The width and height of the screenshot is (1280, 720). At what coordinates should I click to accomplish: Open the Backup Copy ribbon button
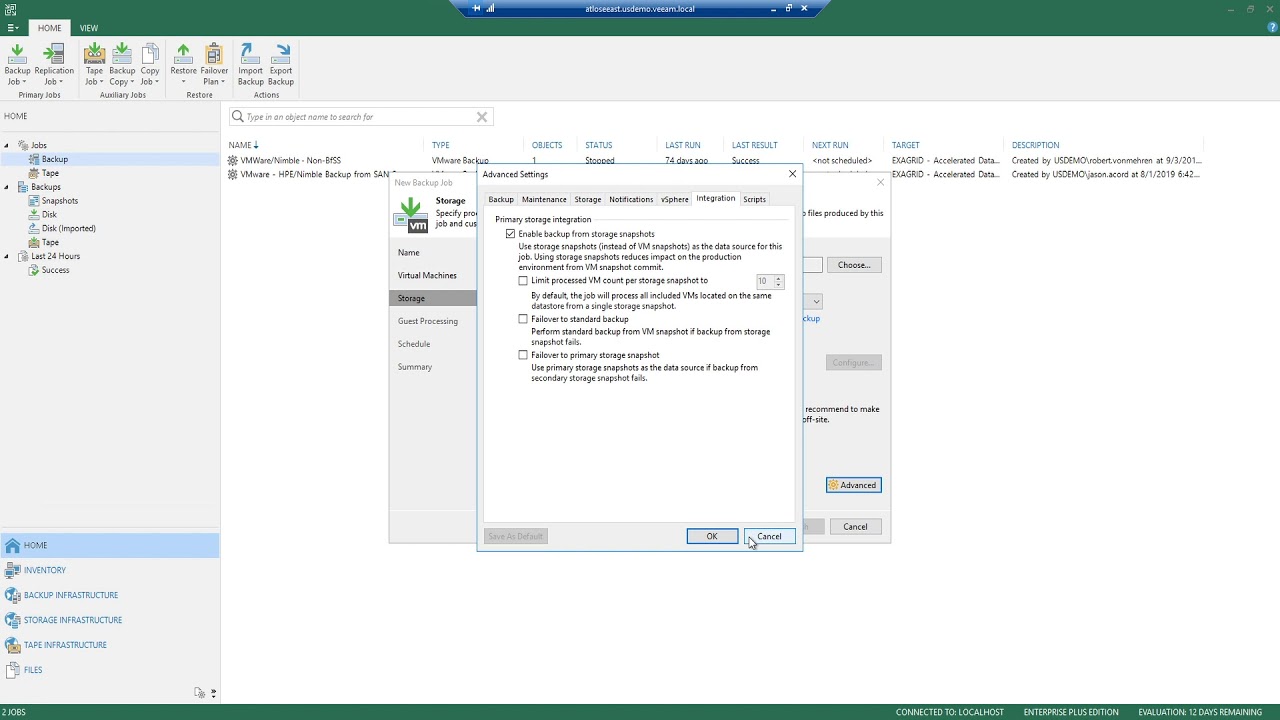coord(122,65)
